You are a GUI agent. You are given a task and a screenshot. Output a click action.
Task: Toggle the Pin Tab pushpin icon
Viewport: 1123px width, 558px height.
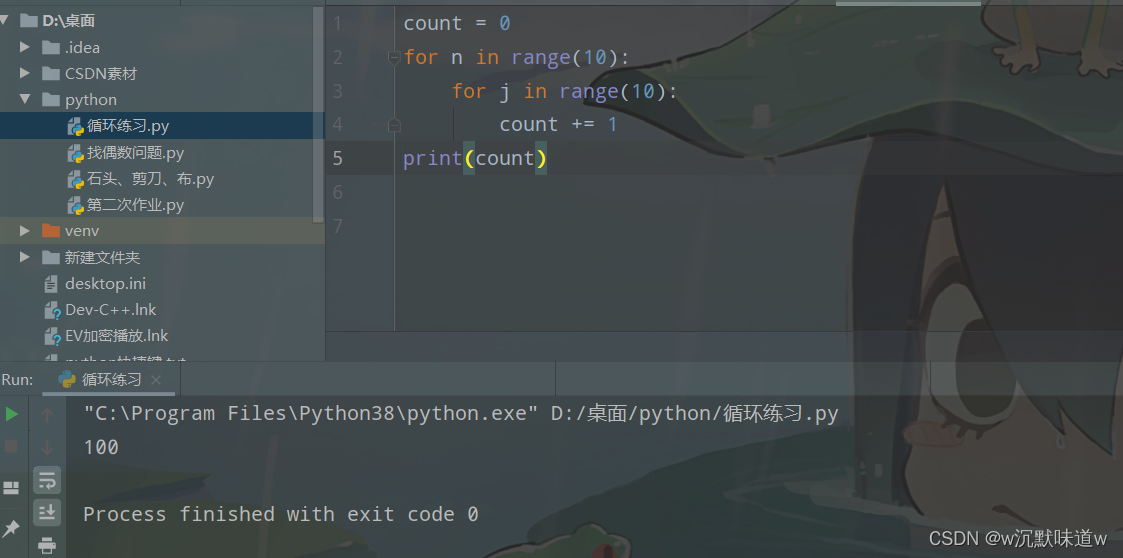[11, 529]
